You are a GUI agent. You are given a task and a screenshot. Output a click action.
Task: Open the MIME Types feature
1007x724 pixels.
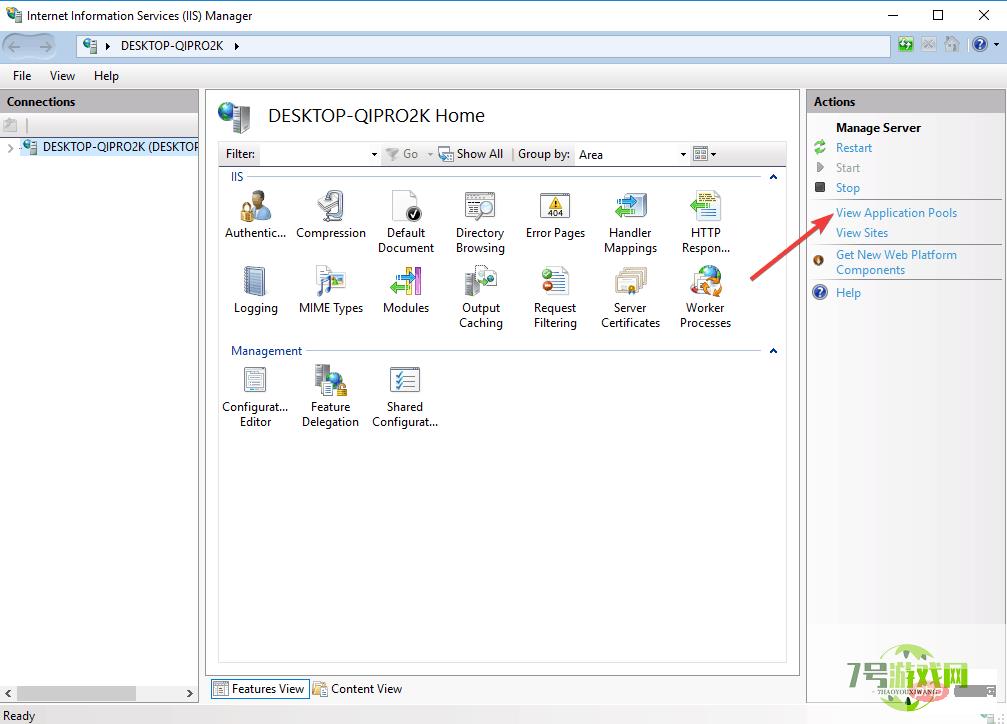(331, 290)
